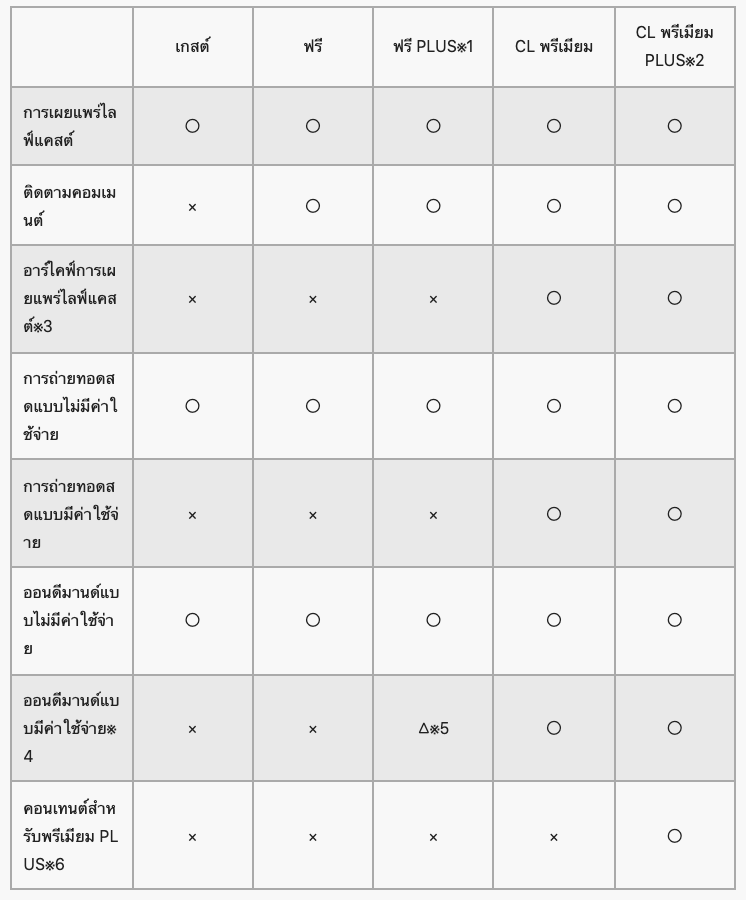
Task: Click the × under CL พรีเมียม in bottom row
Action: (554, 837)
